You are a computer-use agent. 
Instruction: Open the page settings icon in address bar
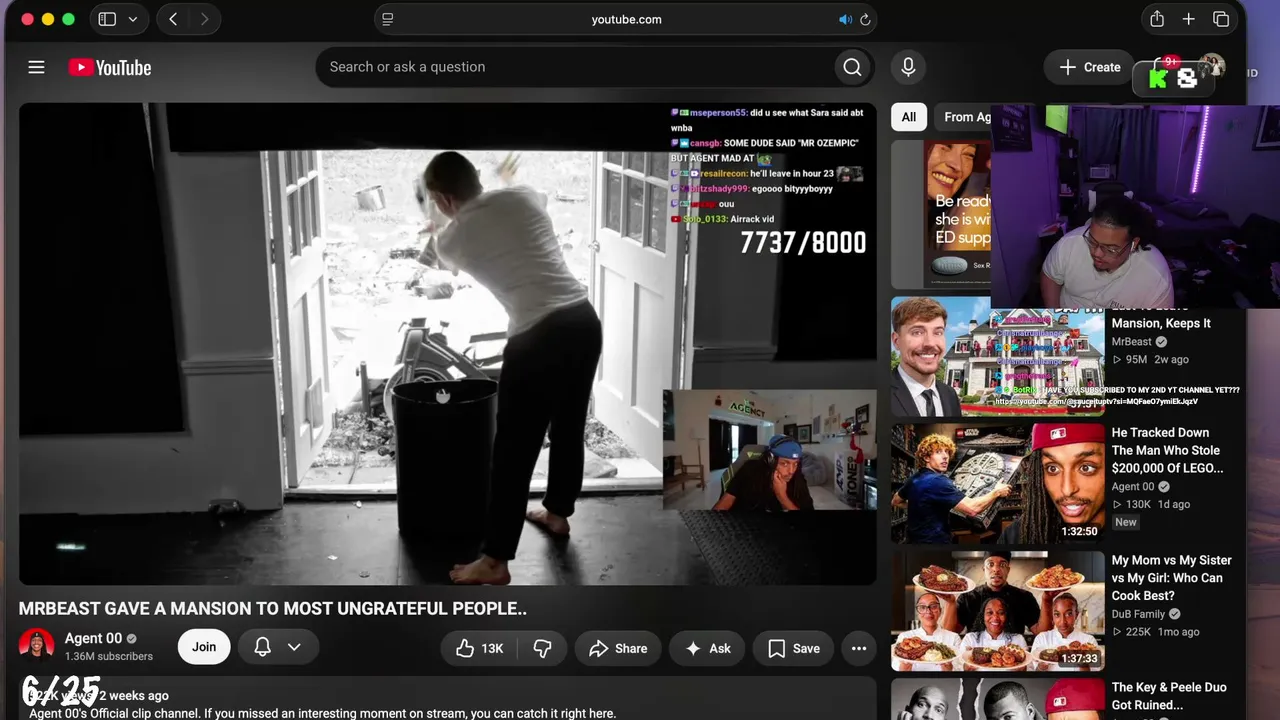388,19
